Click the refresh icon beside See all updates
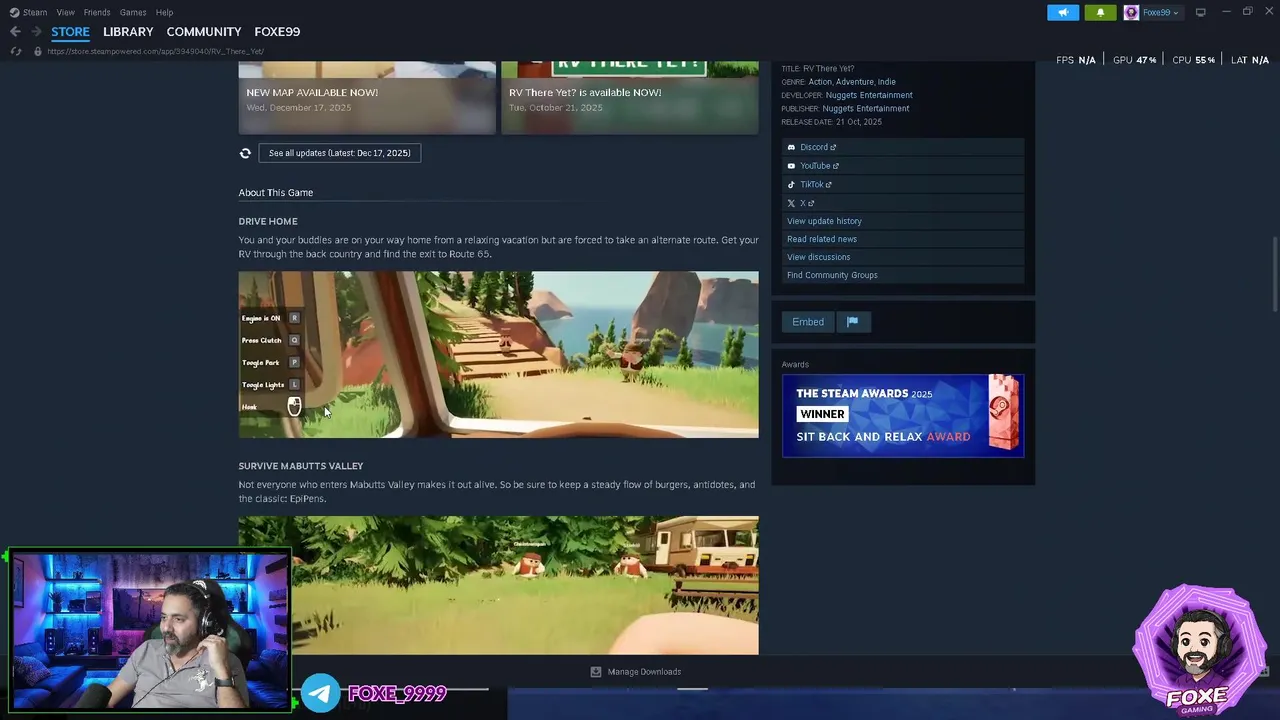1280x720 pixels. click(245, 153)
